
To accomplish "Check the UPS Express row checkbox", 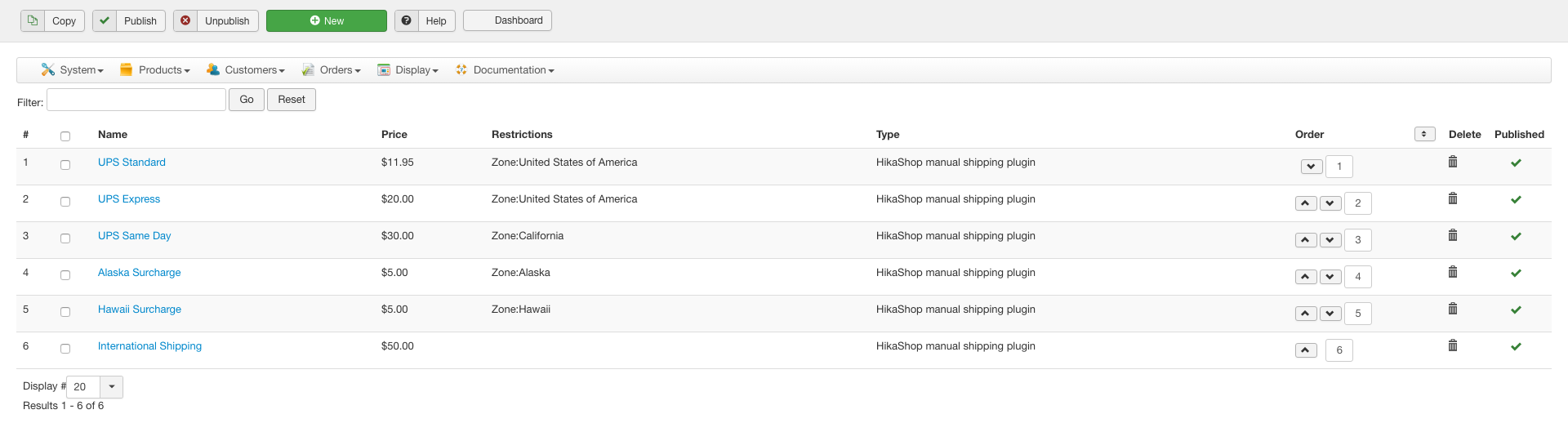I will pyautogui.click(x=65, y=202).
